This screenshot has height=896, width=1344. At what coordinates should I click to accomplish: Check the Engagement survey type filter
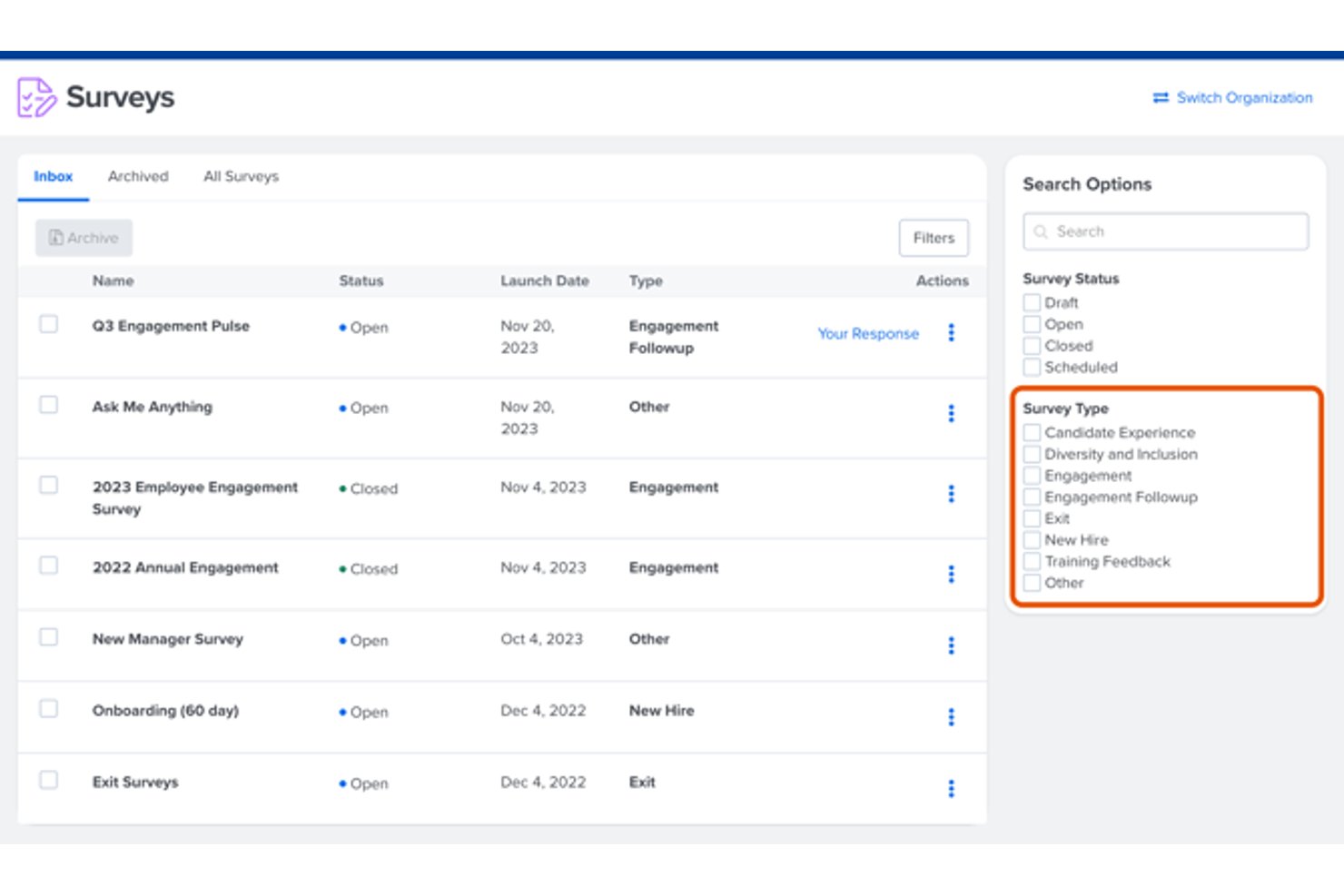tap(1032, 476)
